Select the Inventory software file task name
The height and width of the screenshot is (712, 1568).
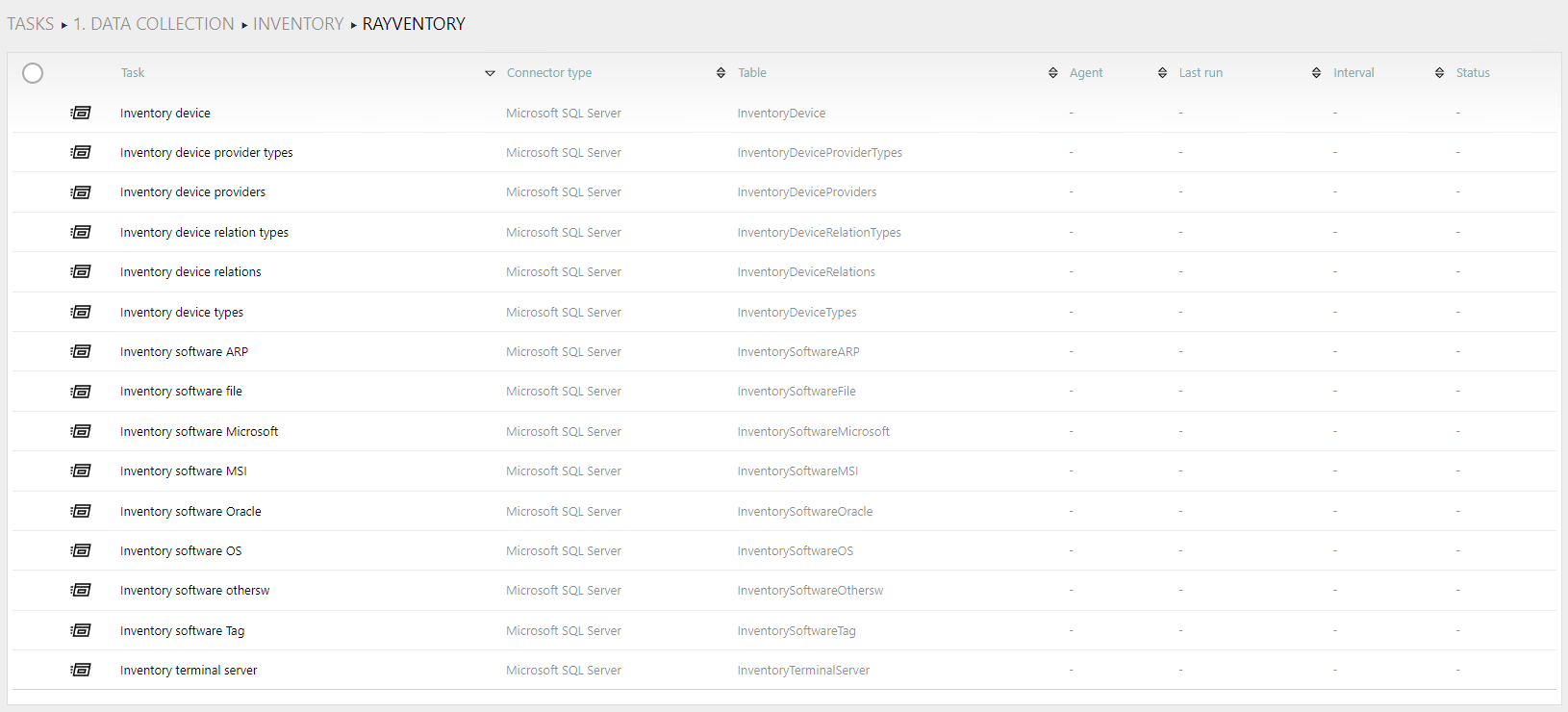click(x=181, y=392)
